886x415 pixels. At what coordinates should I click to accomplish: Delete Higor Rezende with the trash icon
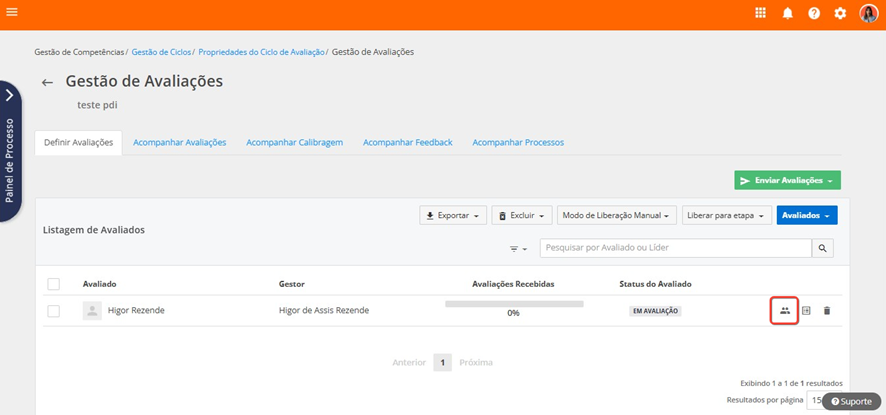(827, 311)
